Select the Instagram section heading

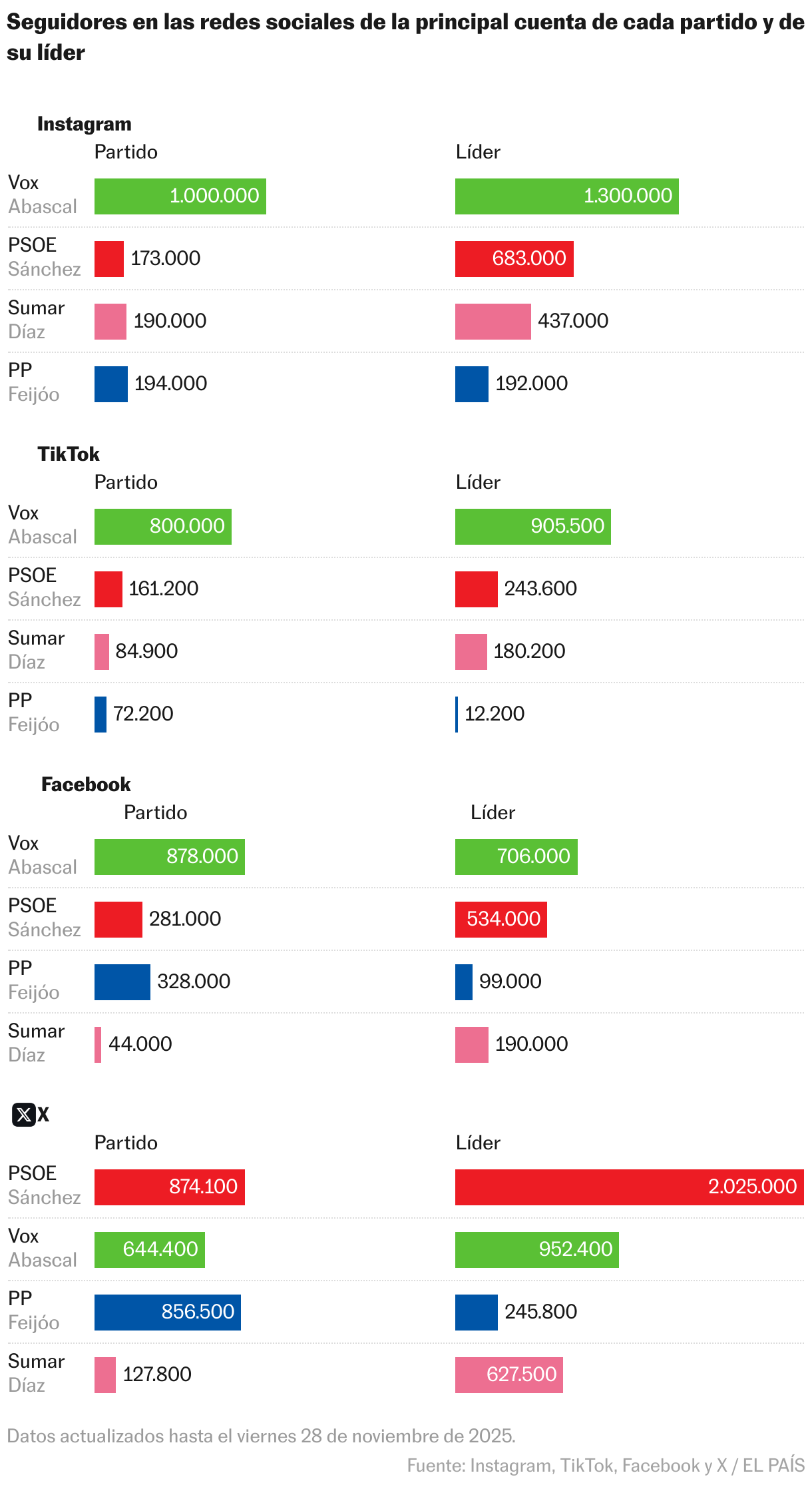(85, 124)
